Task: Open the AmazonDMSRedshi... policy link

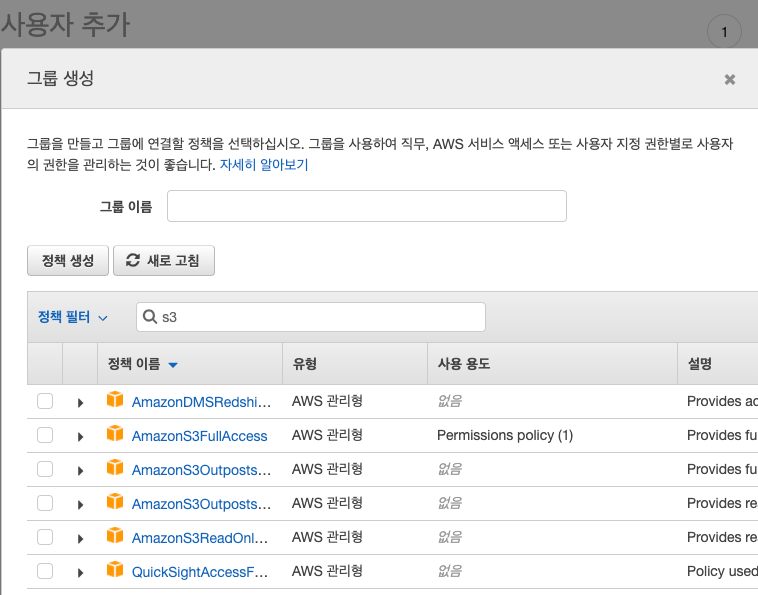Action: point(201,402)
